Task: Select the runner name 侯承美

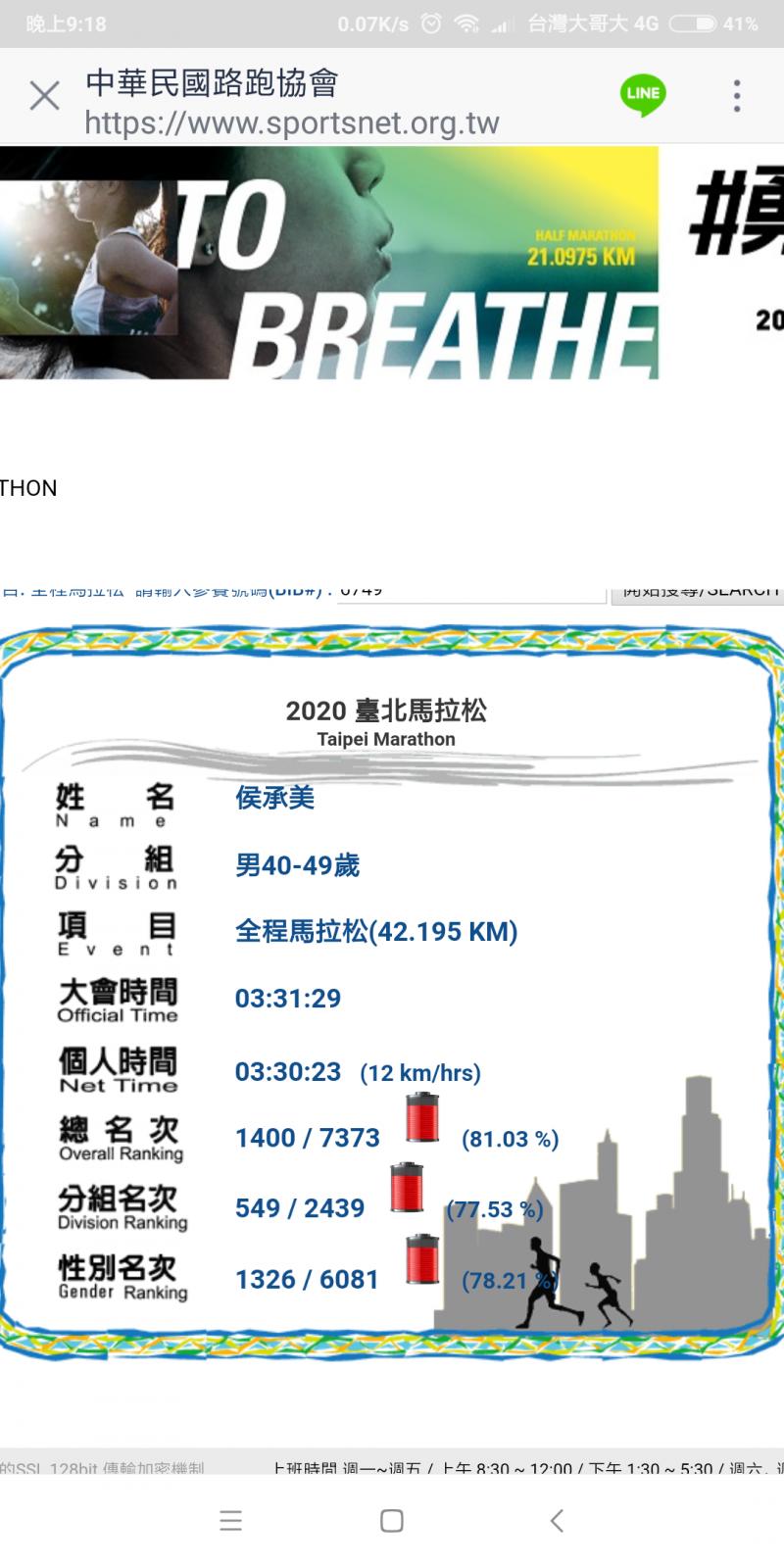Action: point(274,798)
